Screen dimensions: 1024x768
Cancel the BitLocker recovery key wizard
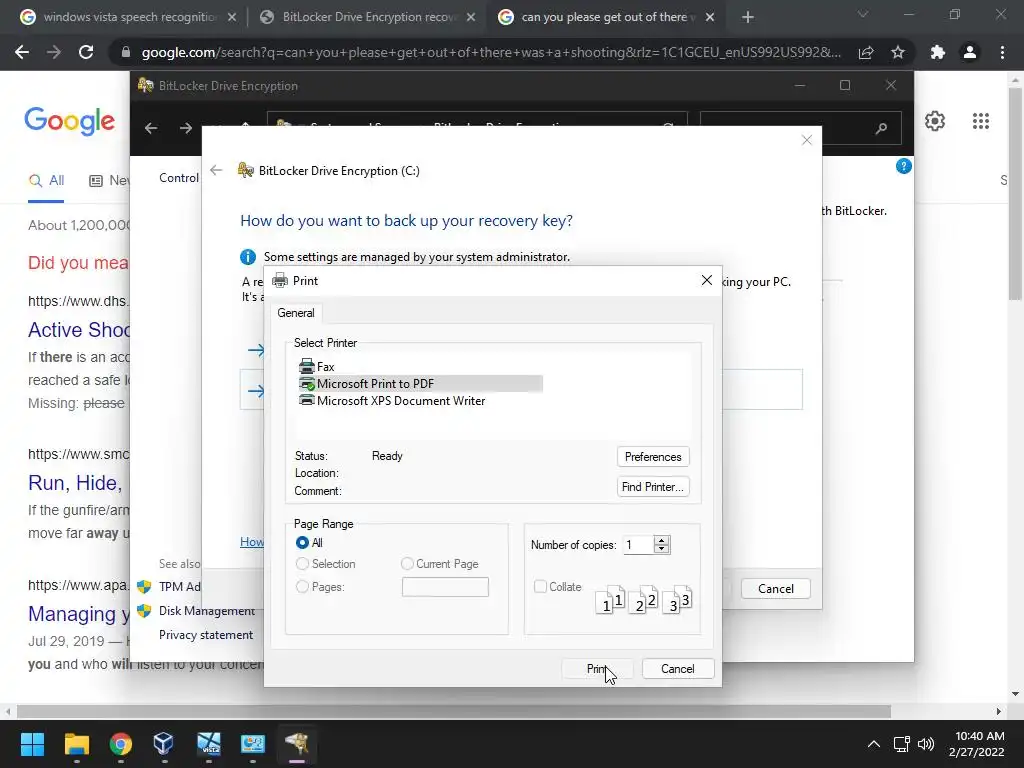coord(776,588)
